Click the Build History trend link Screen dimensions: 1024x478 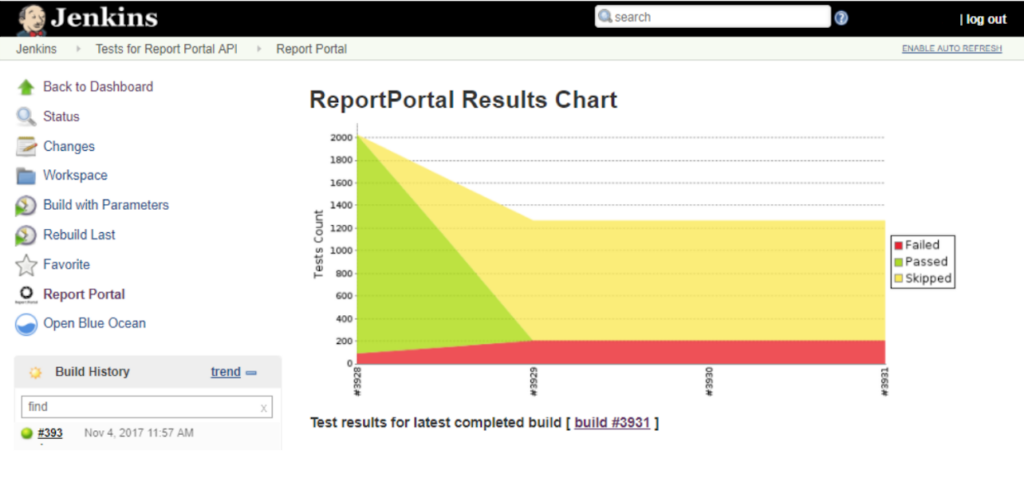coord(225,372)
